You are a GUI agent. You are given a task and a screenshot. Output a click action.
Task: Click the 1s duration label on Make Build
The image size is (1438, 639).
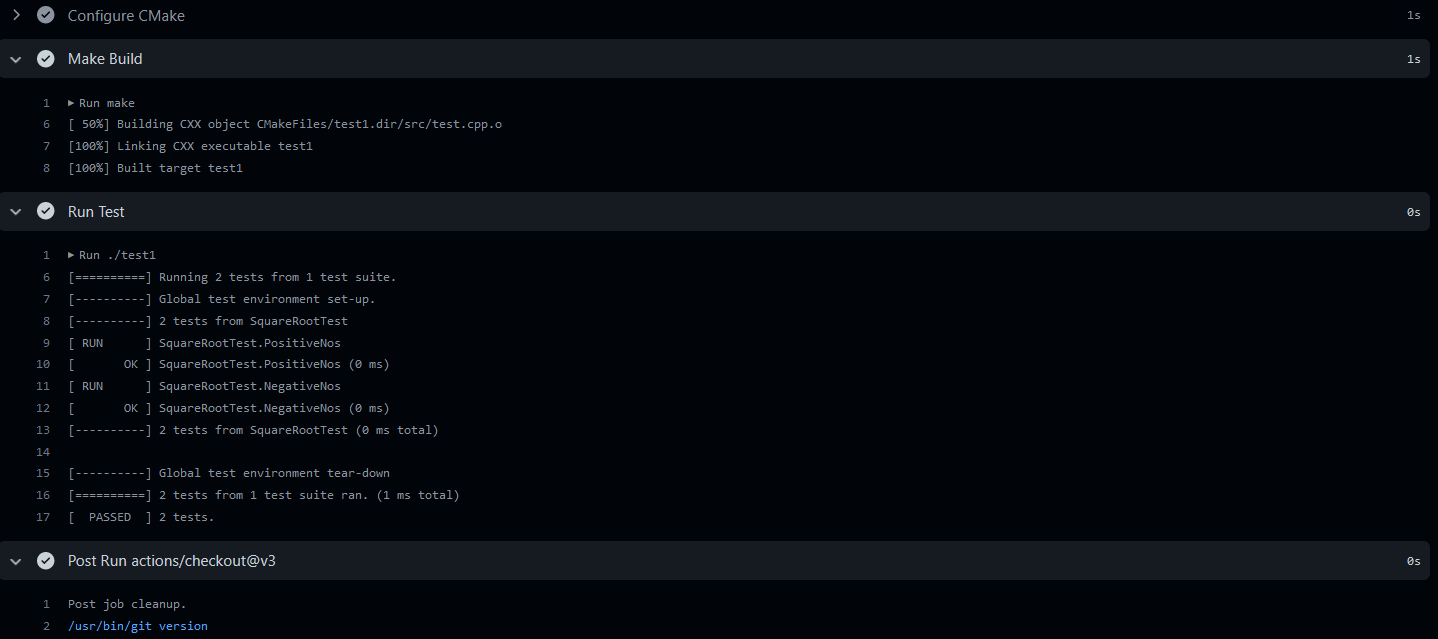(1413, 58)
